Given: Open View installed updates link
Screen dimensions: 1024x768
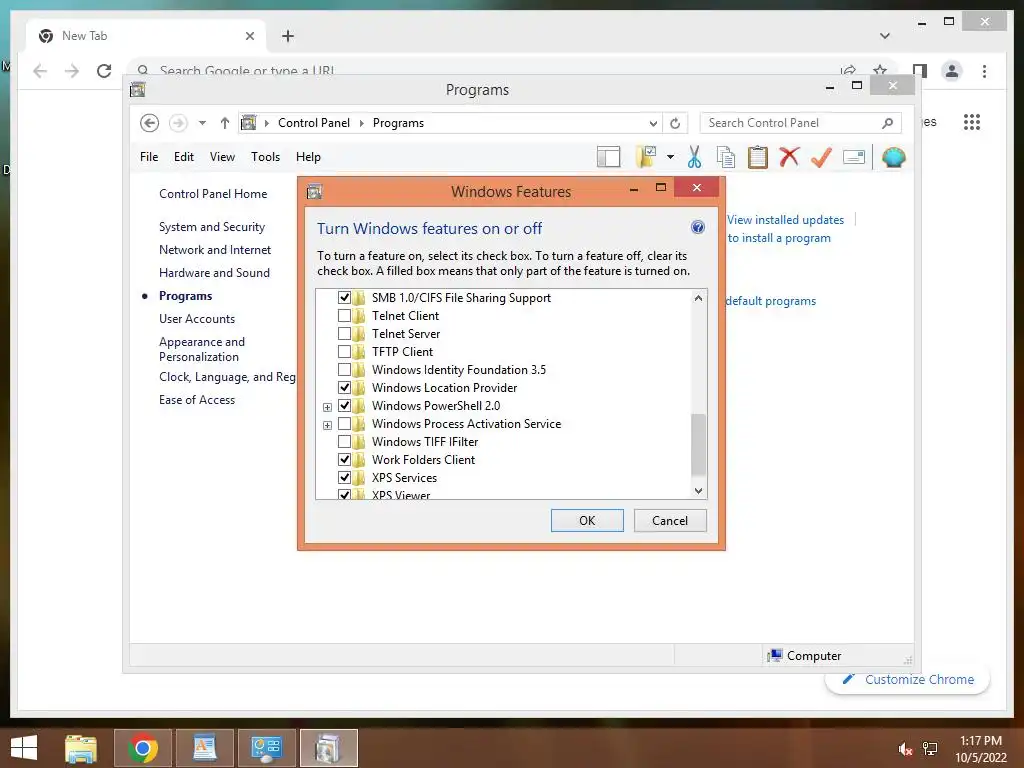Looking at the screenshot, I should [x=786, y=220].
